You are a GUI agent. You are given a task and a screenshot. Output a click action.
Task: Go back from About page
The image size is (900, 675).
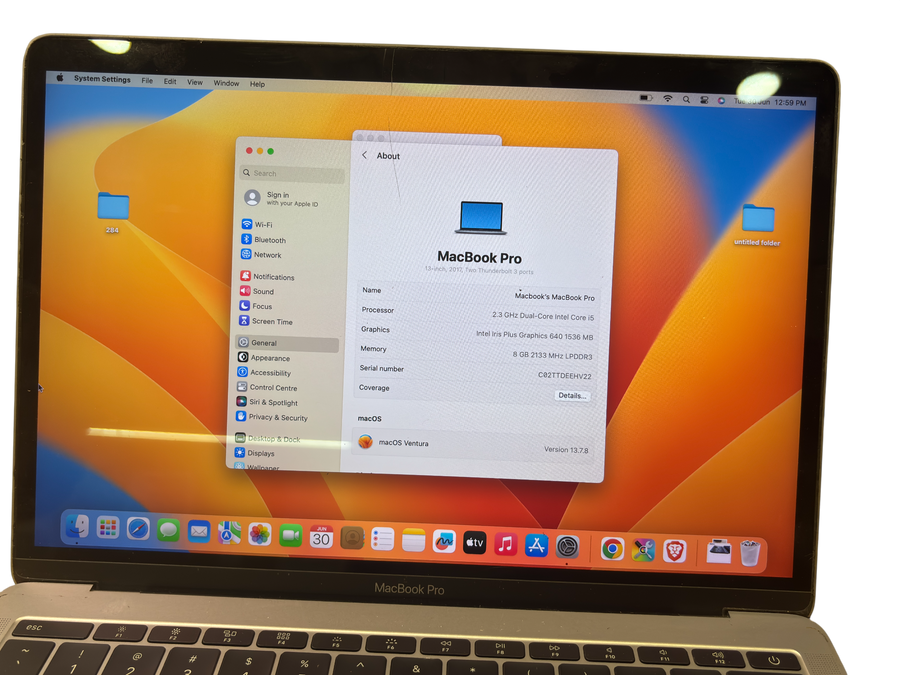coord(364,155)
